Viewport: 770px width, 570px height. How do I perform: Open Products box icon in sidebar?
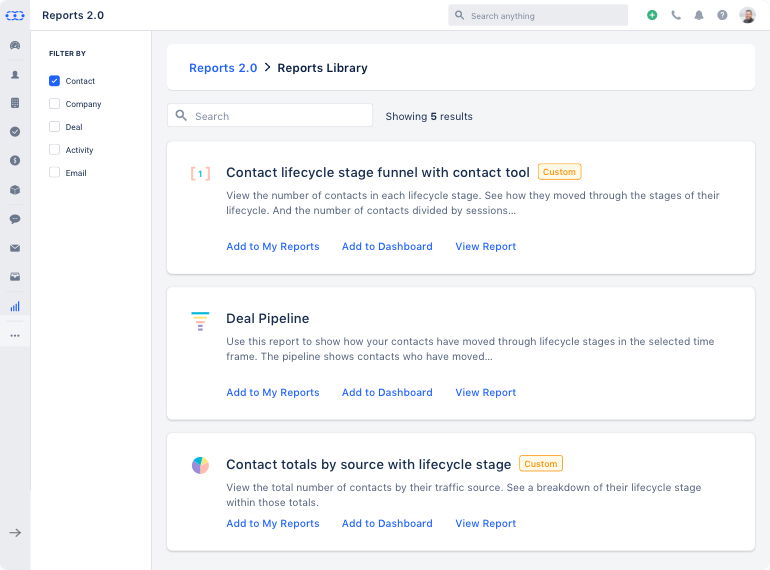tap(15, 190)
